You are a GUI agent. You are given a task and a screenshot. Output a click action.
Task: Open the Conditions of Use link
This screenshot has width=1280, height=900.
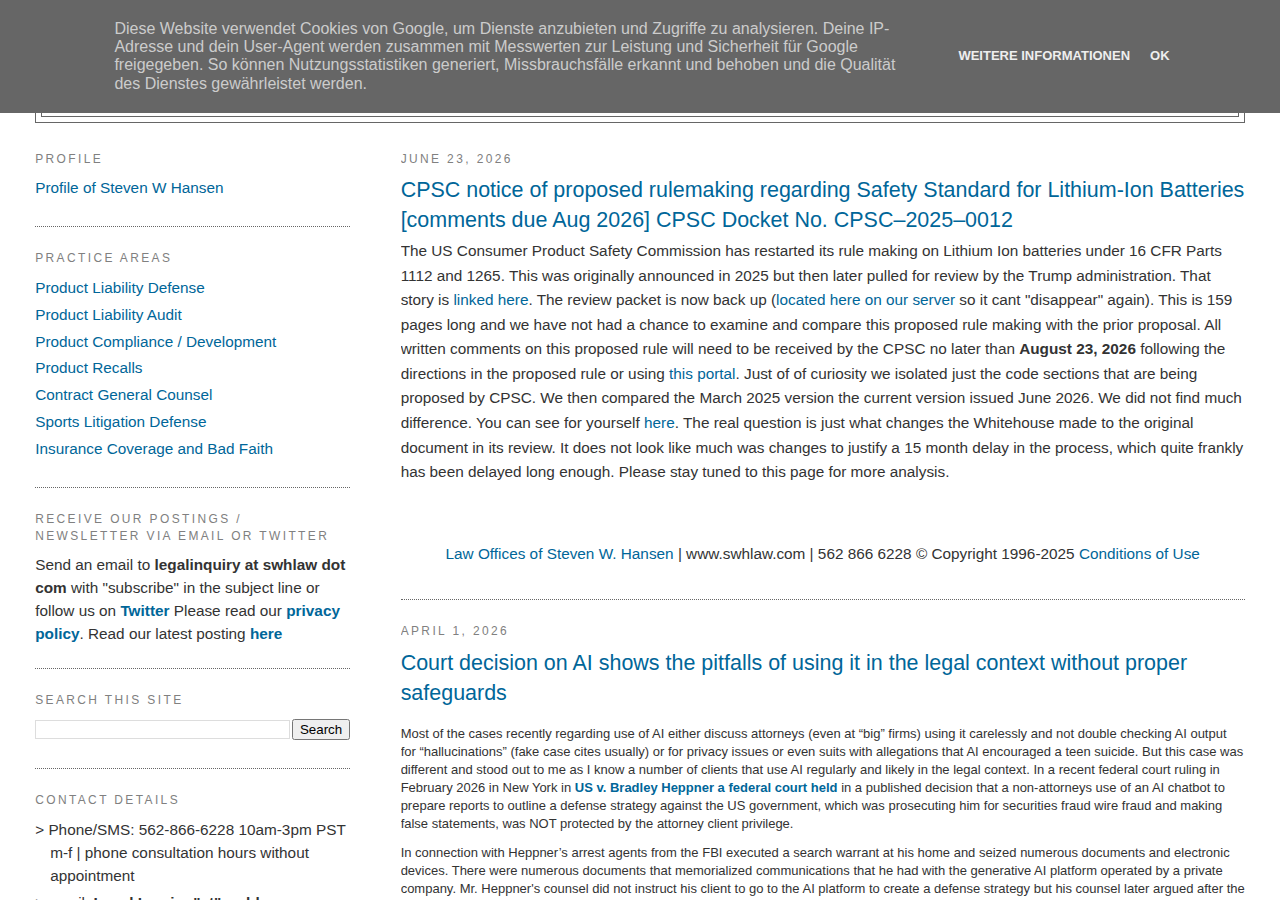[1139, 554]
